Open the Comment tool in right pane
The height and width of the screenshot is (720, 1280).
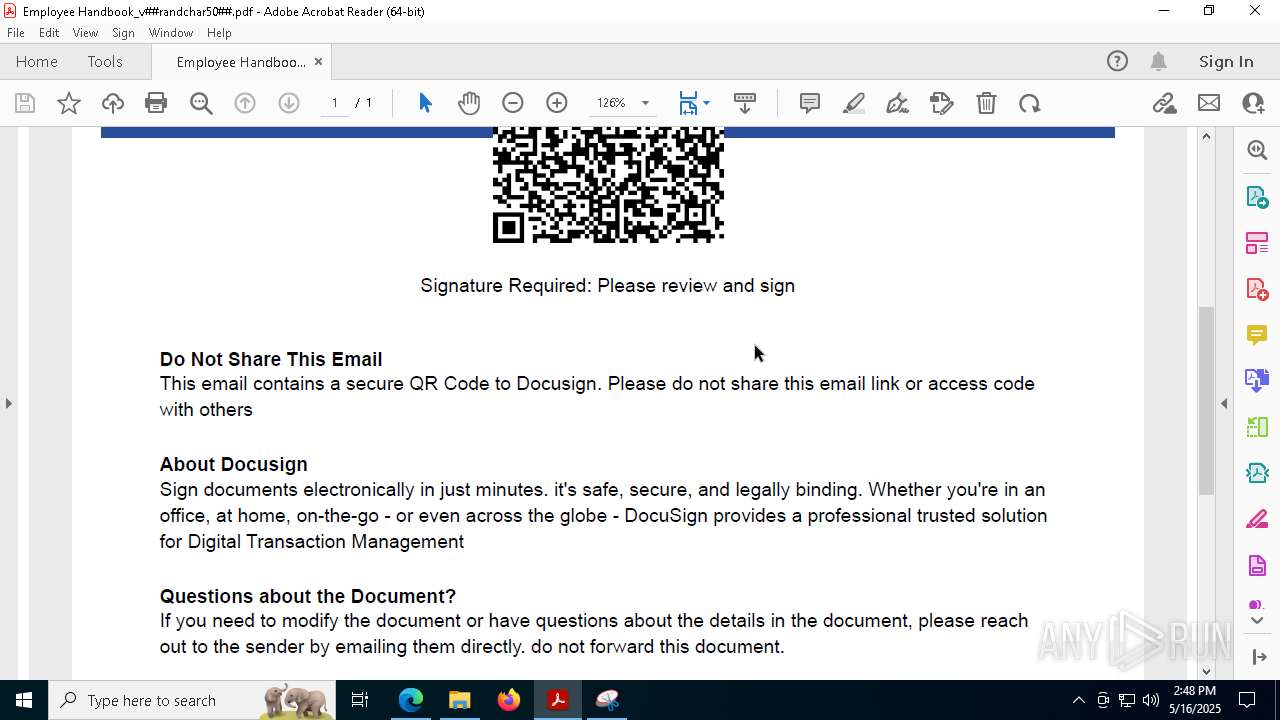coord(1257,335)
